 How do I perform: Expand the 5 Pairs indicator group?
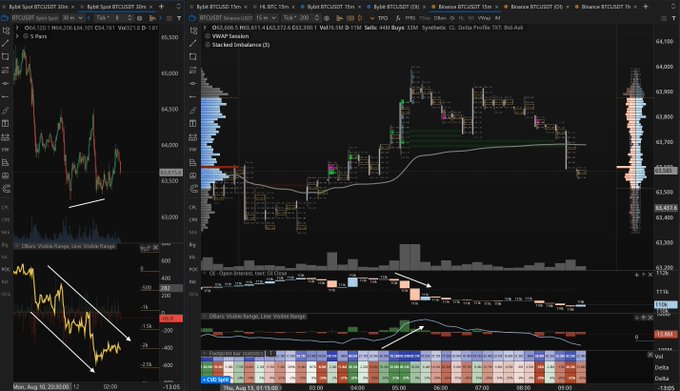[17, 36]
